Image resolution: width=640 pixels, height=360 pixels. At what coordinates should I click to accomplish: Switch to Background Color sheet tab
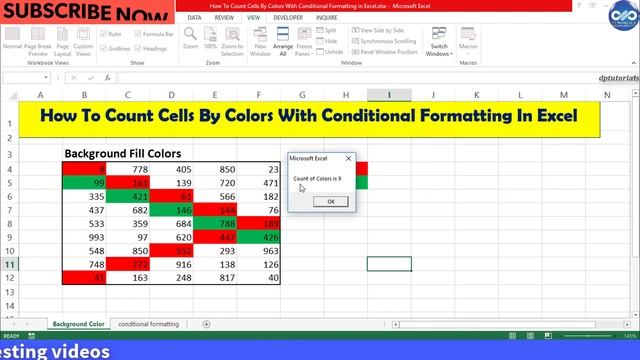tap(78, 324)
